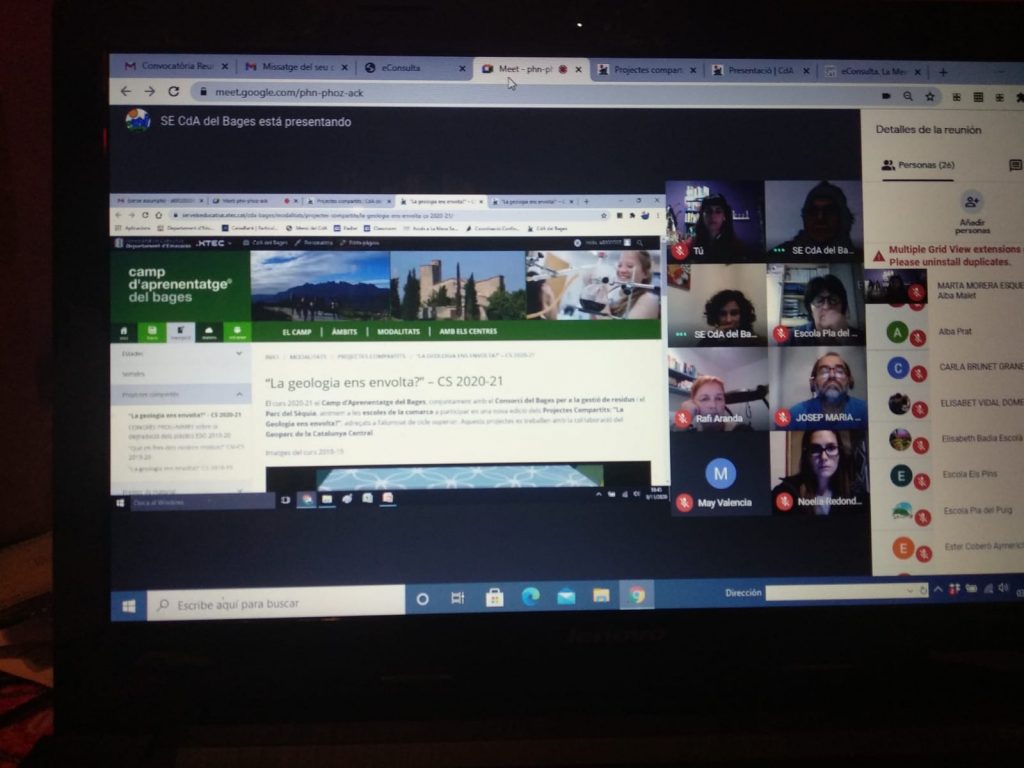Viewport: 1024px width, 768px height.
Task: Click the Task View taskbar icon
Action: 457,599
